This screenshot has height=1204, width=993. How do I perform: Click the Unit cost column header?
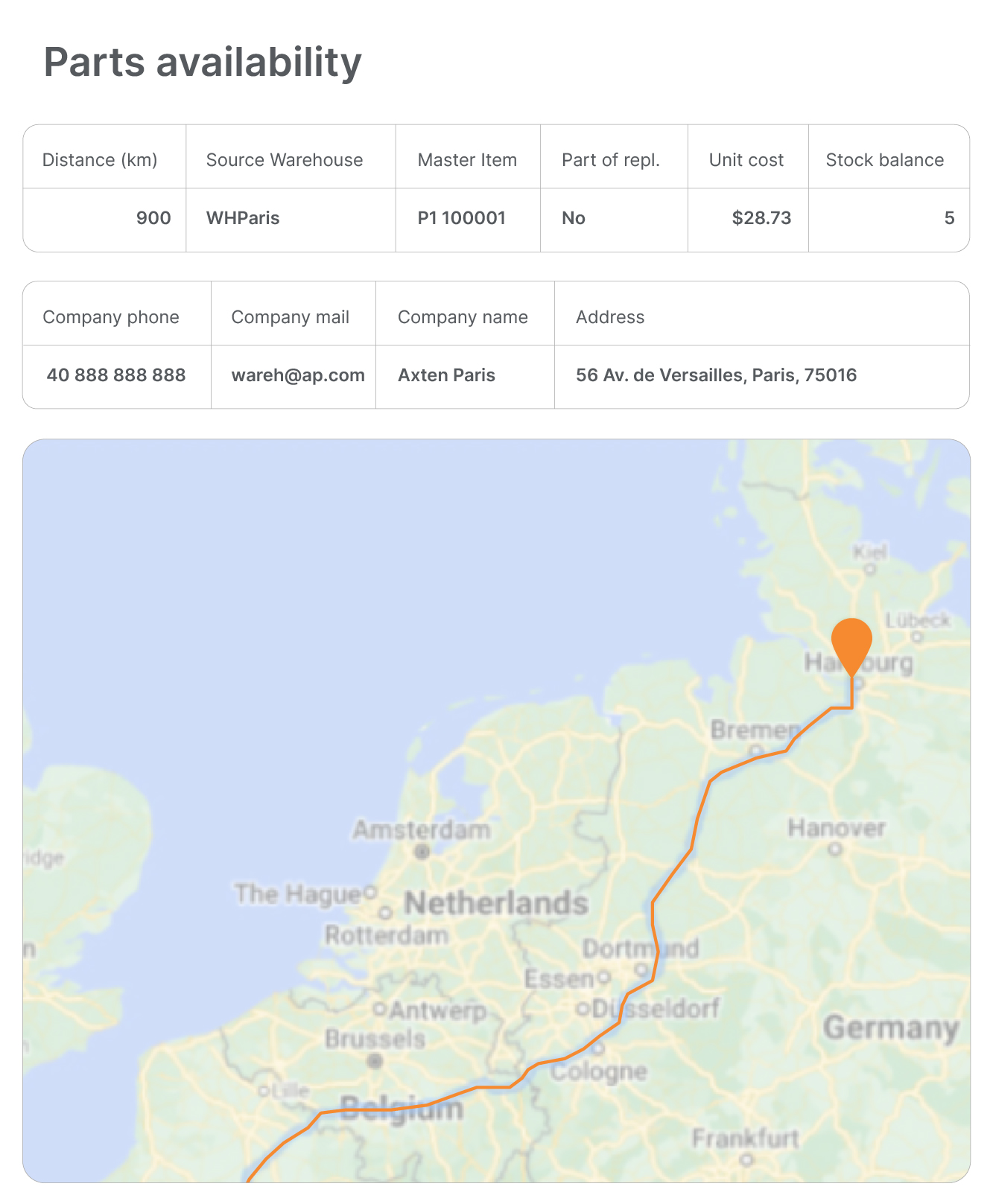point(746,160)
